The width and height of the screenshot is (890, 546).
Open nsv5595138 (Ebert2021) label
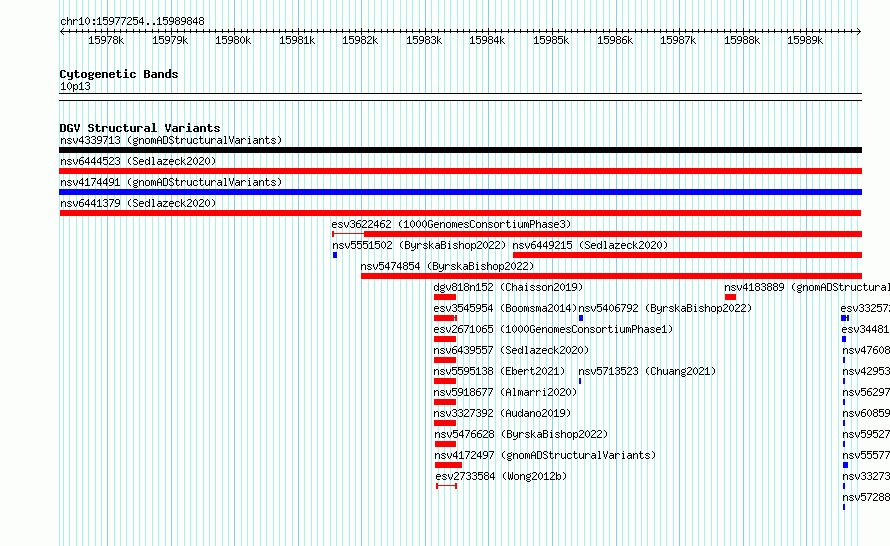pos(499,371)
